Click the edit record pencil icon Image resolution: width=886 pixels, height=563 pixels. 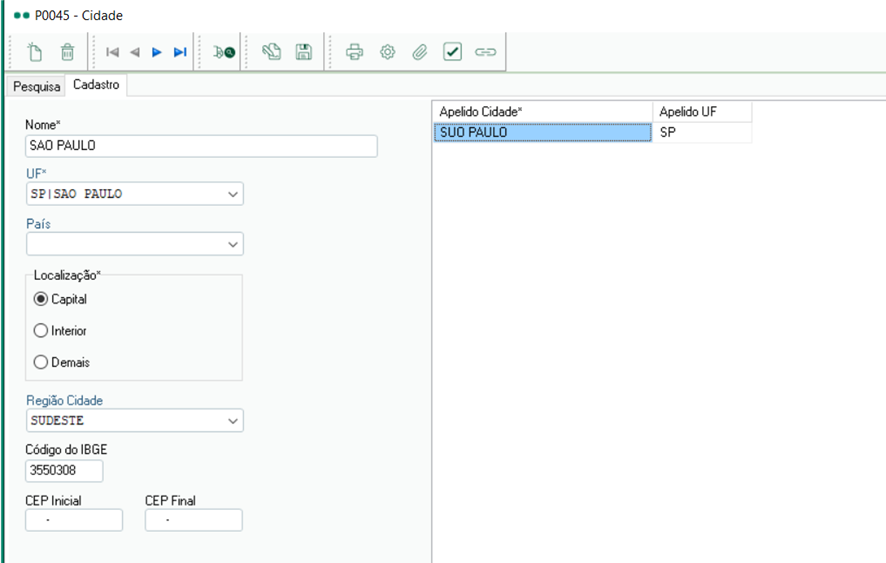(x=271, y=51)
